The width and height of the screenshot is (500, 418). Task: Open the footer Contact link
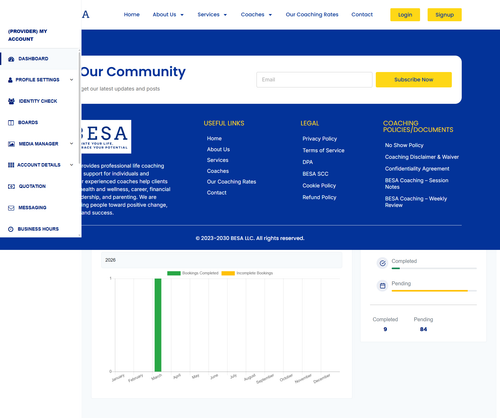point(217,193)
